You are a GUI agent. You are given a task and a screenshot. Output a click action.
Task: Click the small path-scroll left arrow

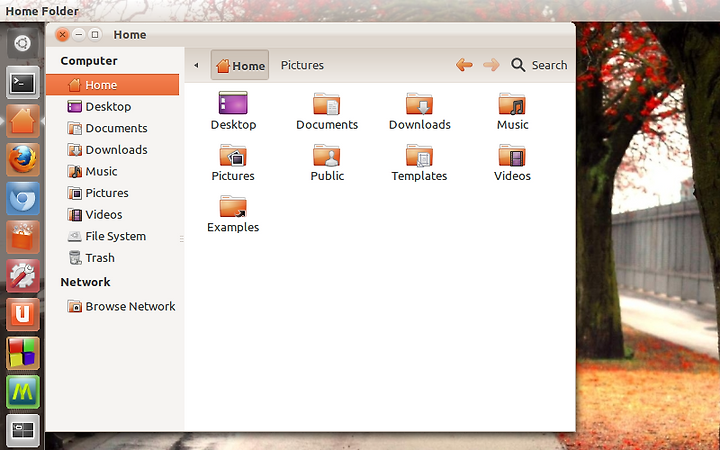tap(196, 65)
